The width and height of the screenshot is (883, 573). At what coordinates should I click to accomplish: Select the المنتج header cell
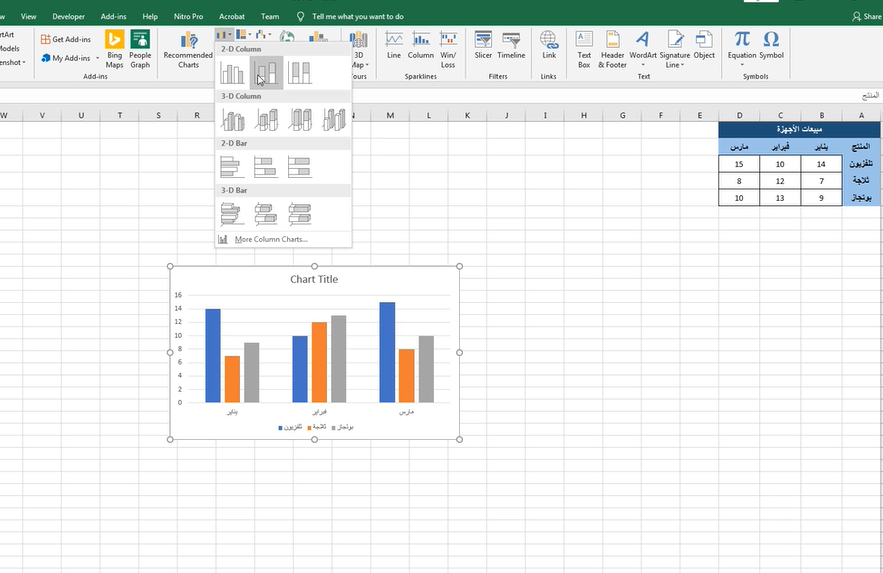pos(861,146)
